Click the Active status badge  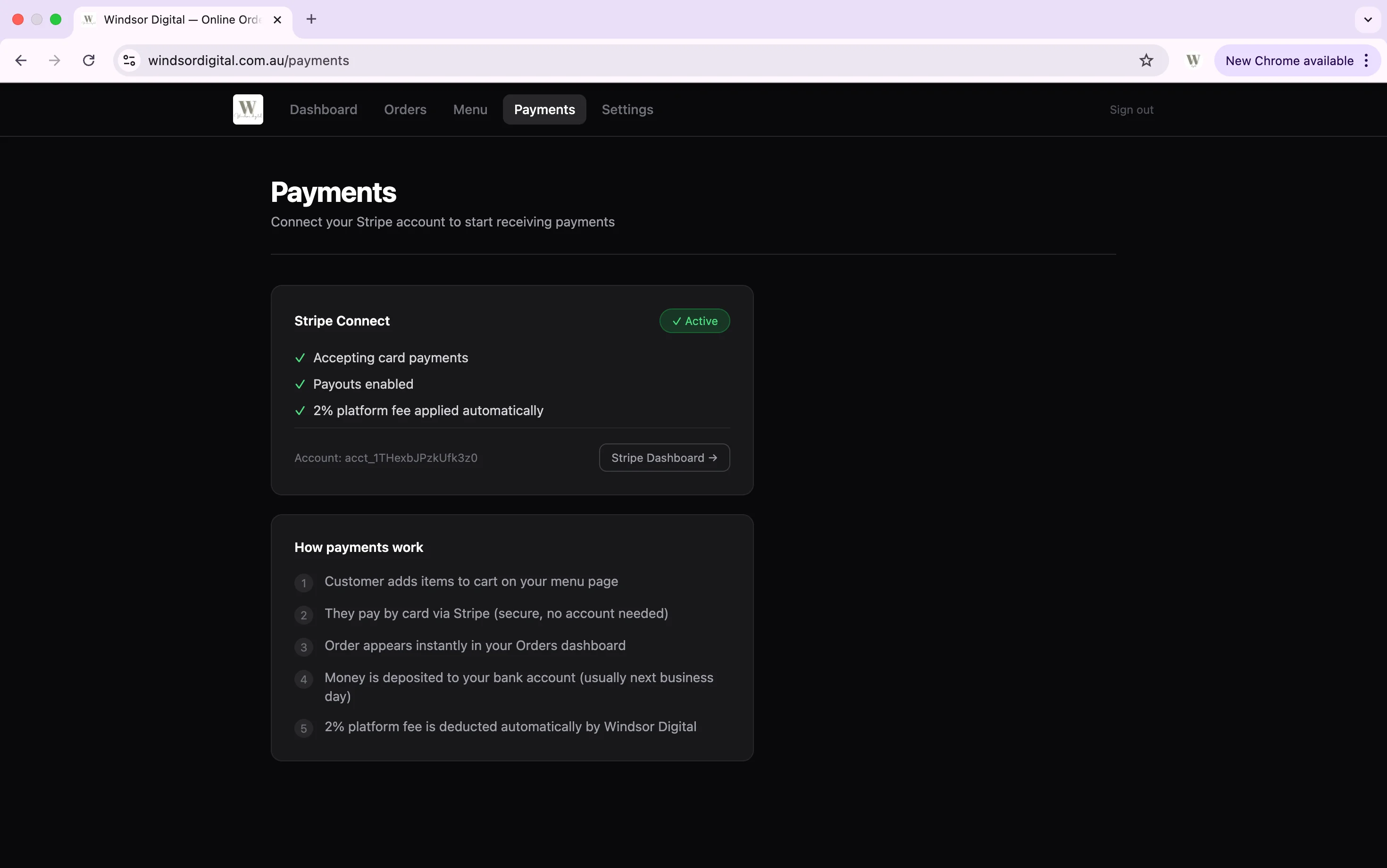click(x=694, y=321)
